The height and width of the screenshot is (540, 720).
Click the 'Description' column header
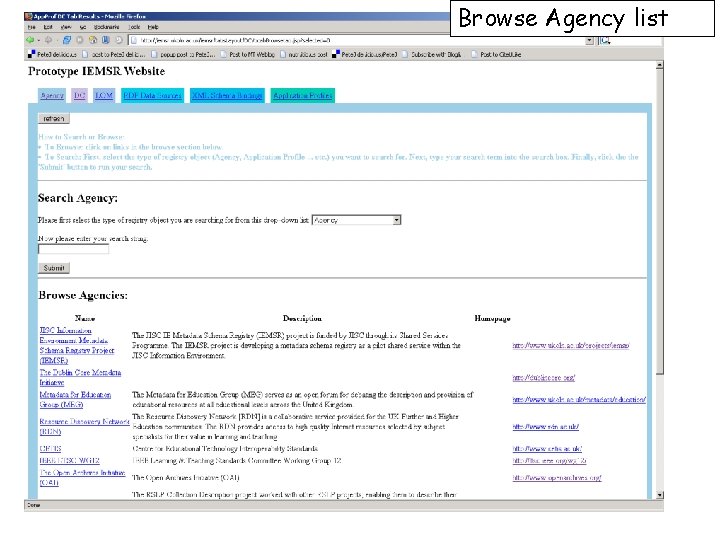click(x=302, y=318)
